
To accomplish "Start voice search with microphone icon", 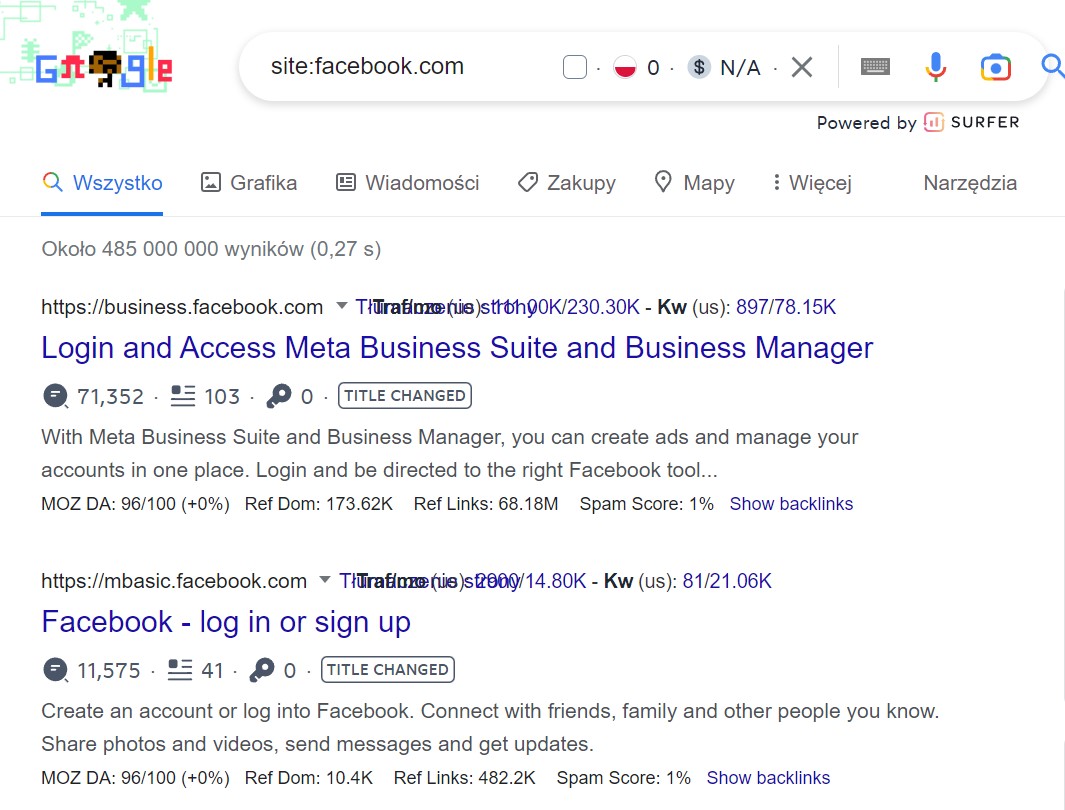I will coord(935,67).
